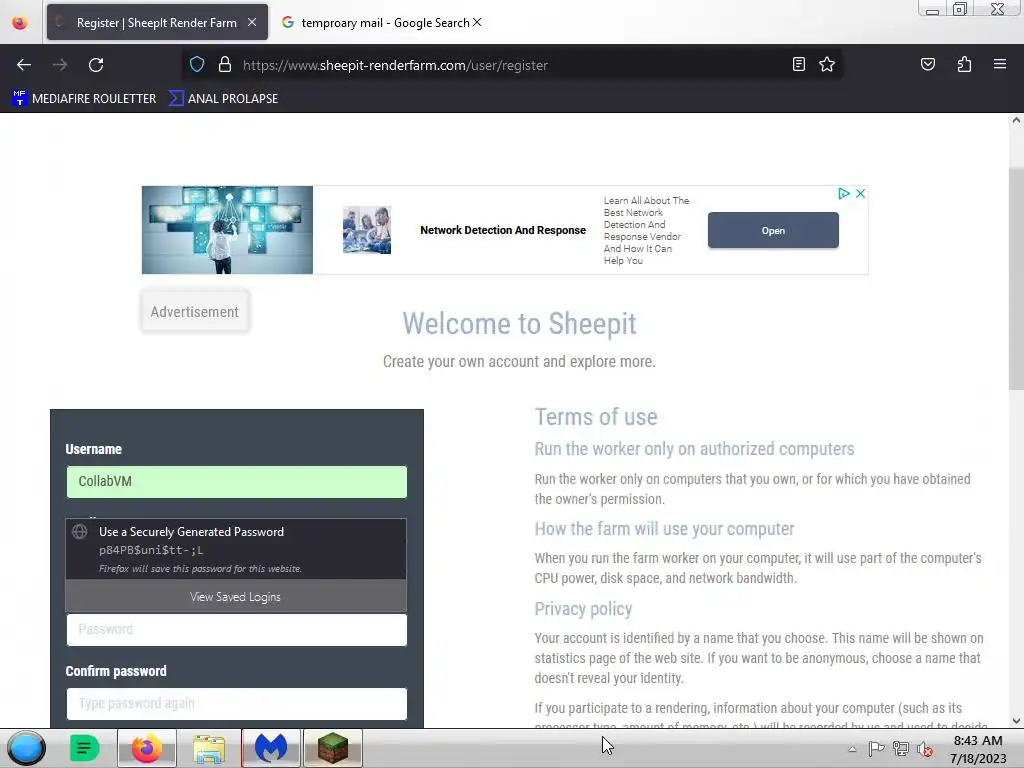Switch to Register | SheepIt Render Farm tab

click(157, 22)
